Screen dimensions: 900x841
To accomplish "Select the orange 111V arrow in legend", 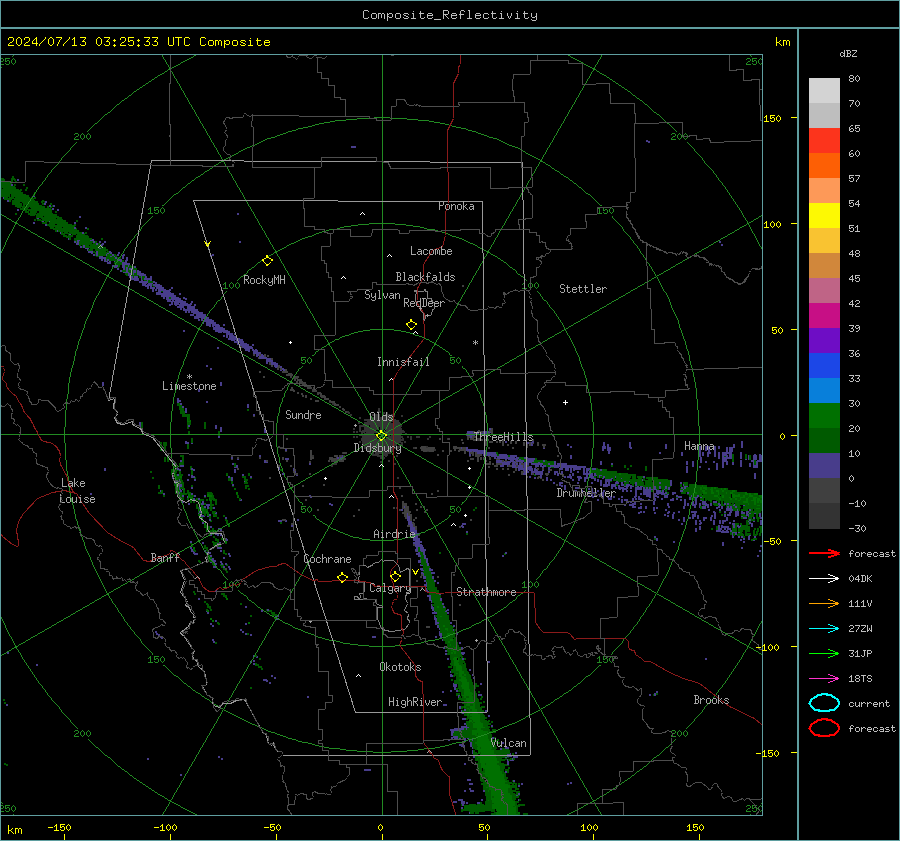I will click(824, 603).
